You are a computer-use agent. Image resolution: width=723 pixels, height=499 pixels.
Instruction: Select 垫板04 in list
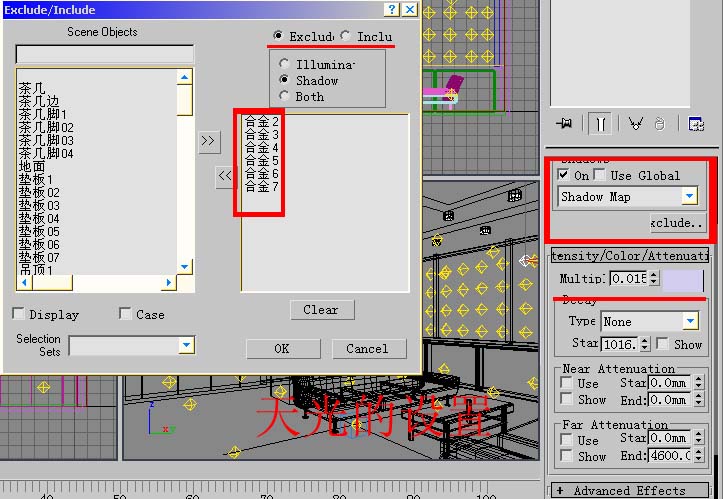(x=39, y=218)
